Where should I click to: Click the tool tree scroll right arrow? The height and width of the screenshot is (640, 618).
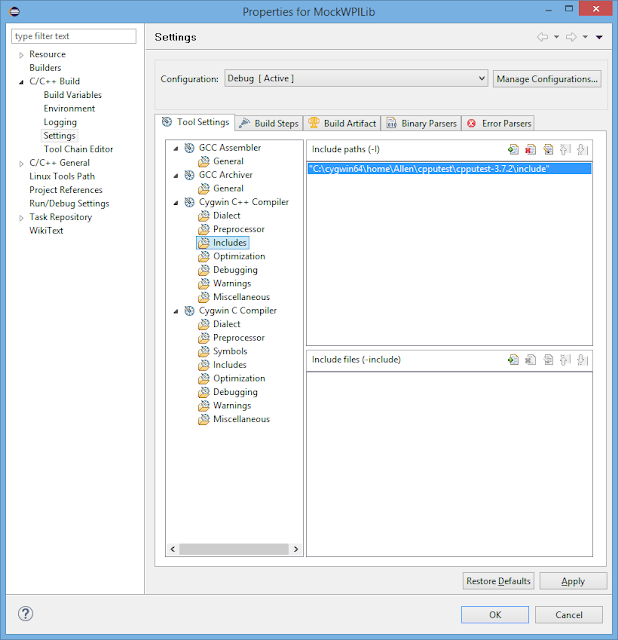pos(296,549)
